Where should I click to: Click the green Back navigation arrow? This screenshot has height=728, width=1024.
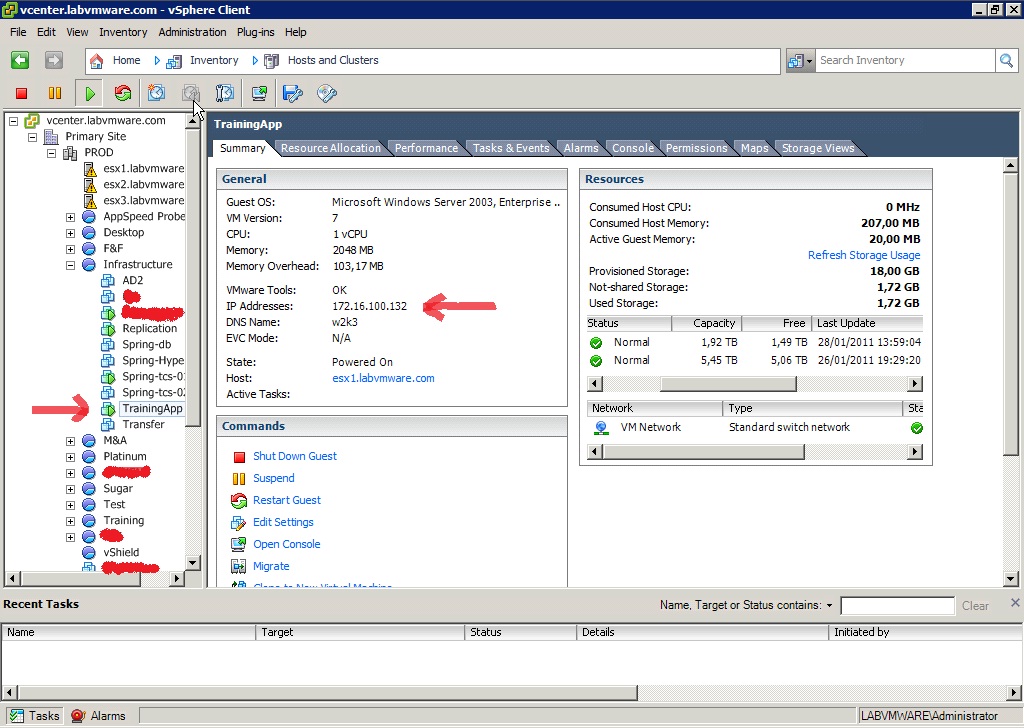20,61
